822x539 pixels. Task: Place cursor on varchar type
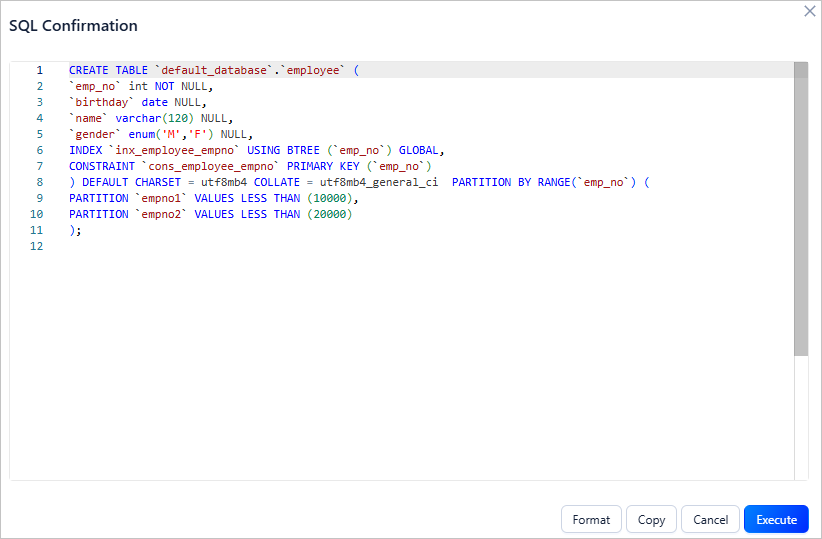[x=137, y=118]
